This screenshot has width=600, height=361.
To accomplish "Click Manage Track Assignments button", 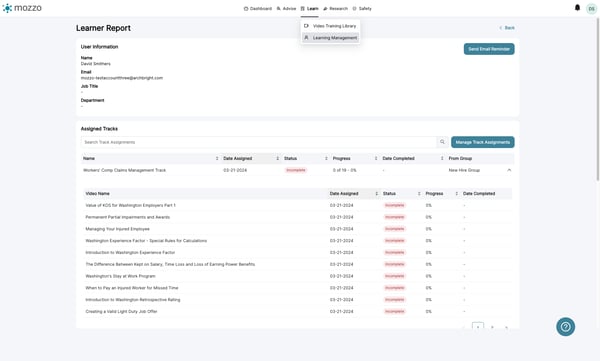I will pos(483,142).
